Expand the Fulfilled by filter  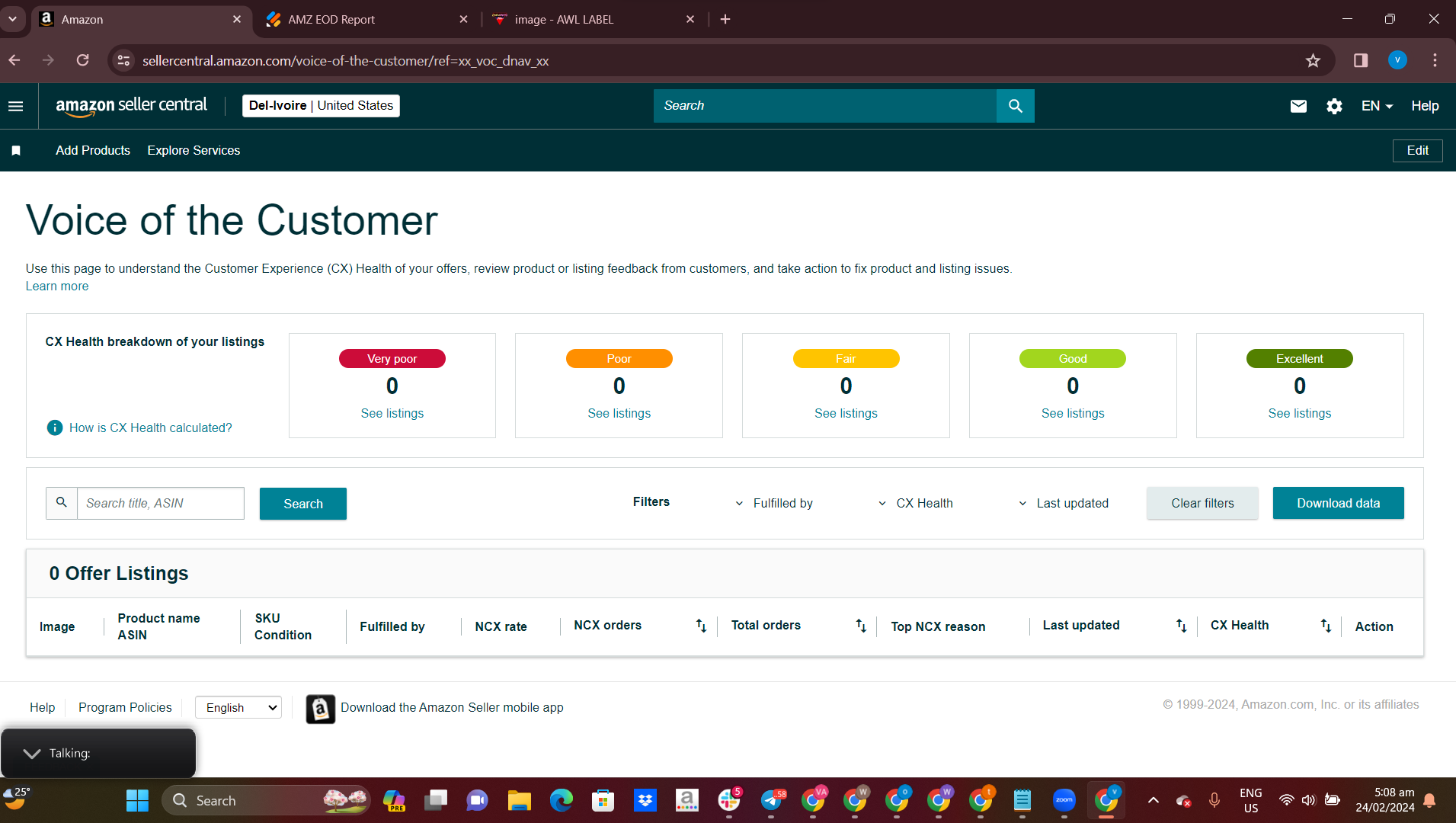point(773,504)
